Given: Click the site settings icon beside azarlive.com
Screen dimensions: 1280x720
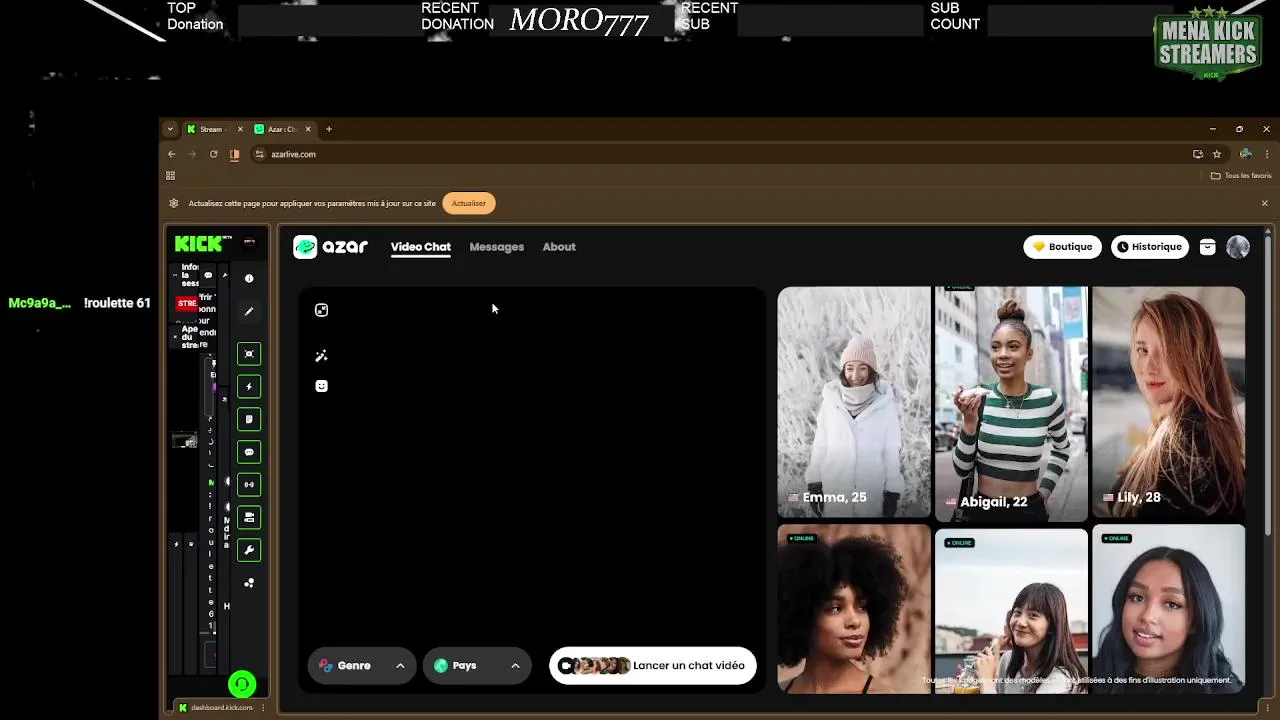Looking at the screenshot, I should point(259,154).
